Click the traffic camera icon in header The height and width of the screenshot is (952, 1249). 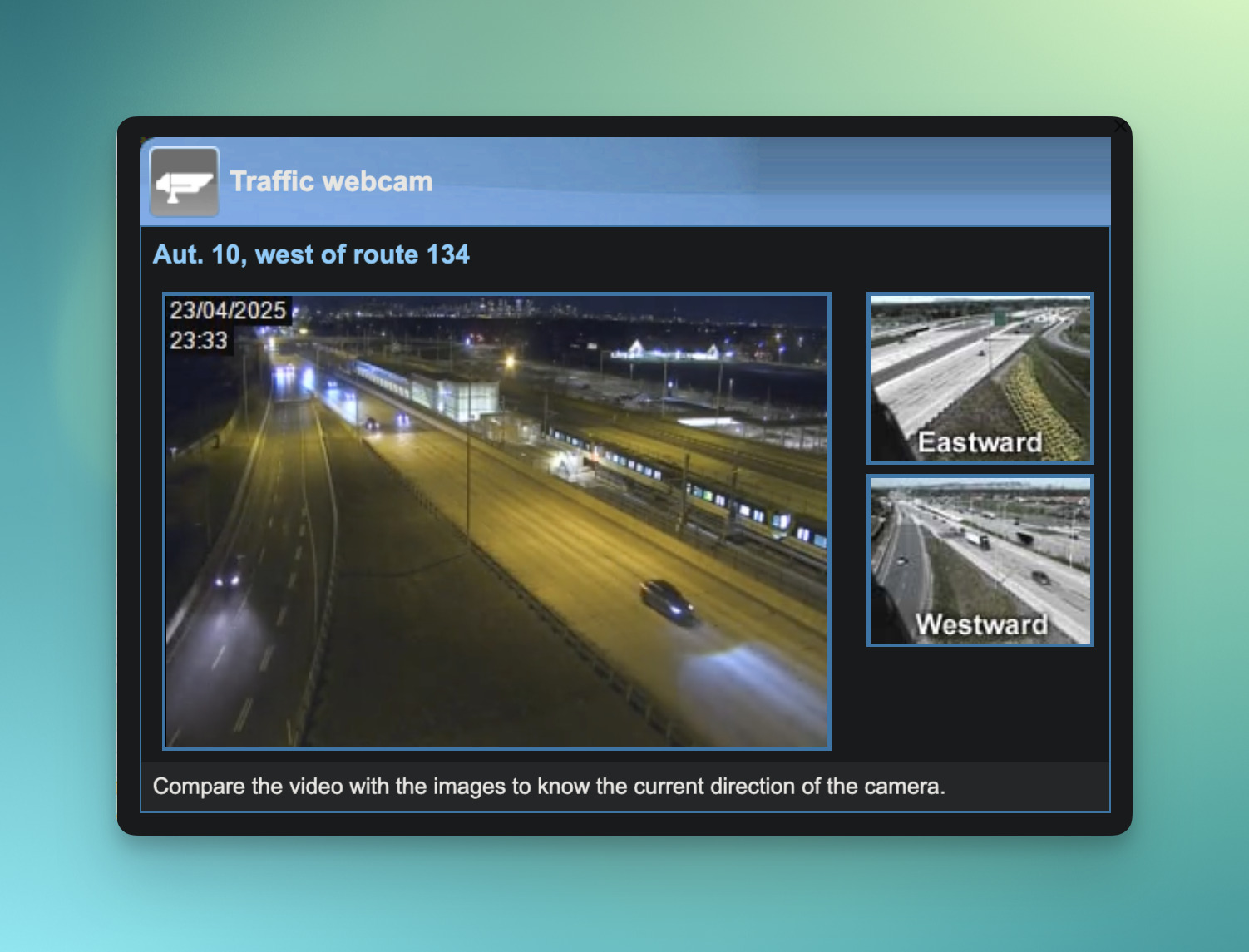pos(185,182)
